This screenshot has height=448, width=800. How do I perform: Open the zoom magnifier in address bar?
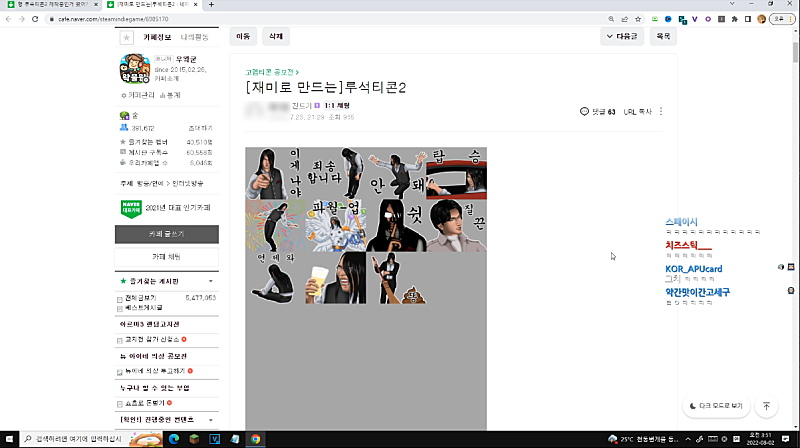coord(611,19)
